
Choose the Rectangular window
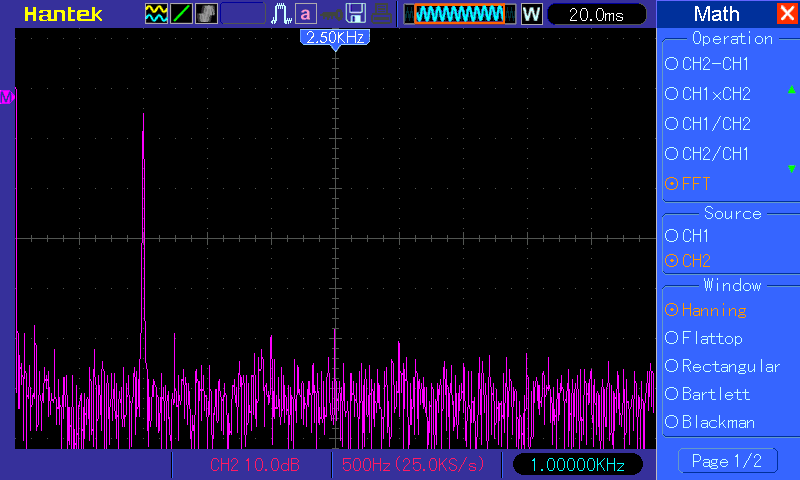click(722, 366)
